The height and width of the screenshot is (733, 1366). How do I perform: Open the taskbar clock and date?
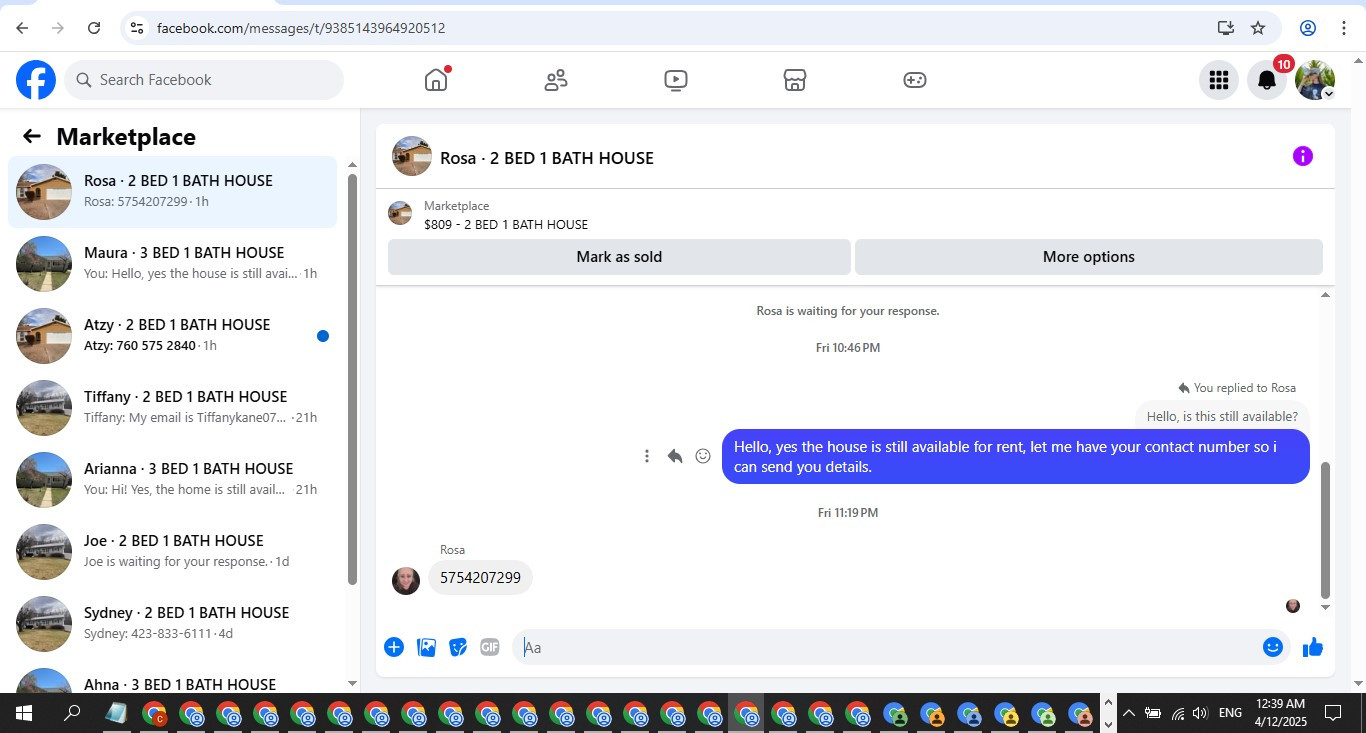(x=1279, y=713)
